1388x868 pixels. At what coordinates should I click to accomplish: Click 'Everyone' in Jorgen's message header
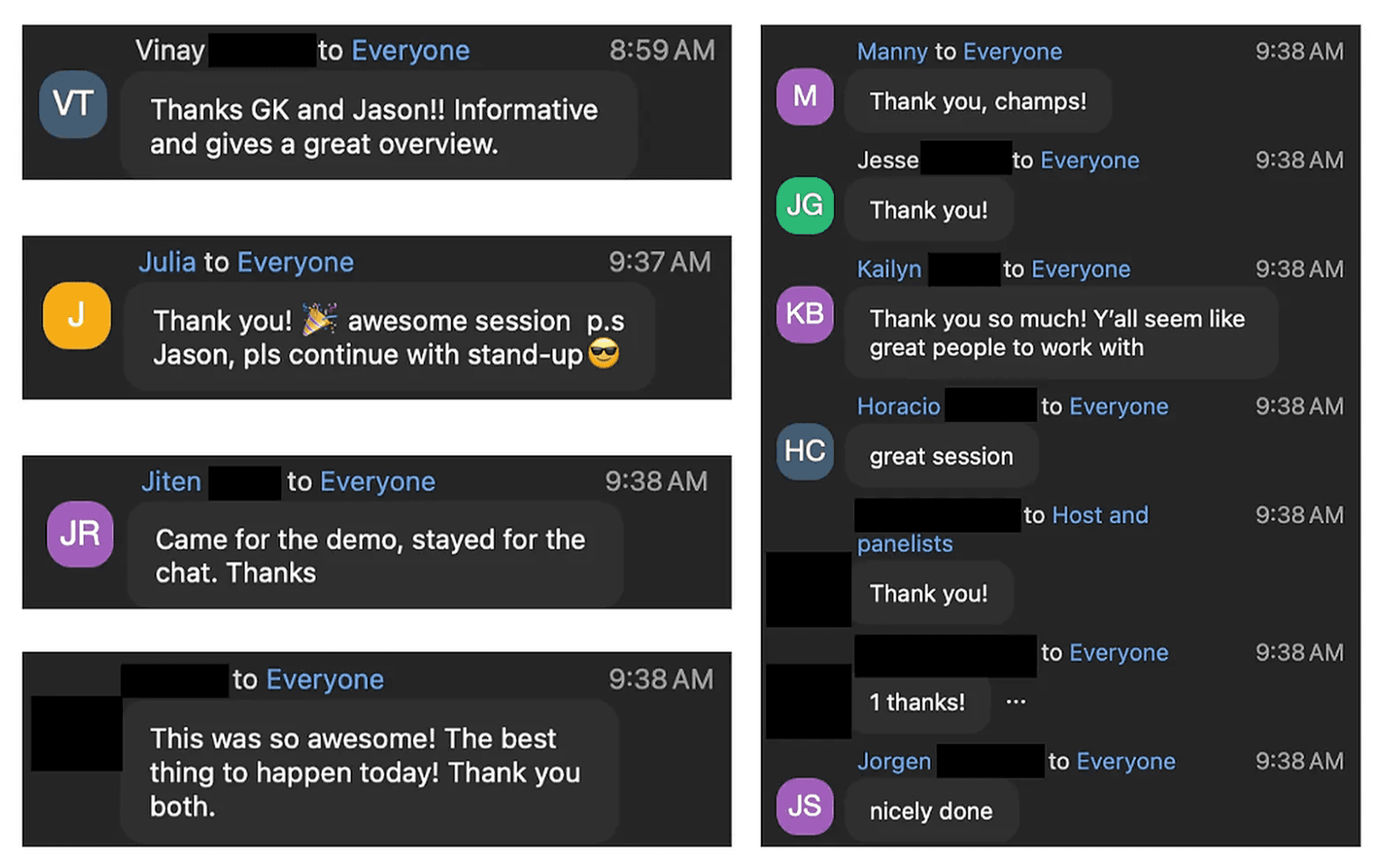1125,761
